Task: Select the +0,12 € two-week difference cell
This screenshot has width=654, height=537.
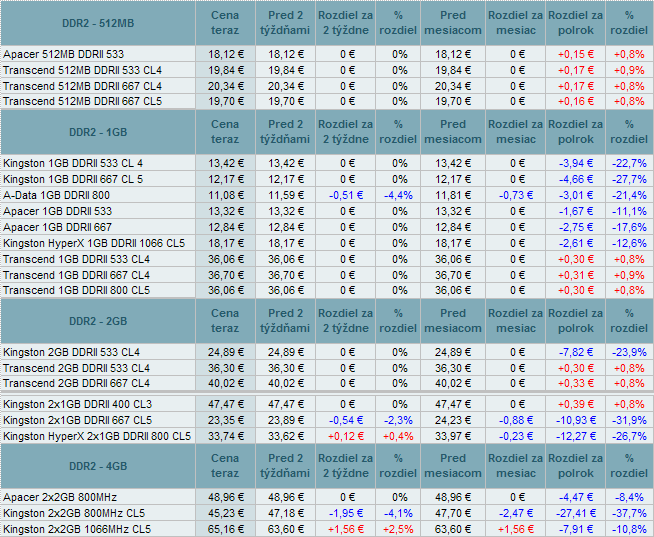Action: tap(346, 436)
